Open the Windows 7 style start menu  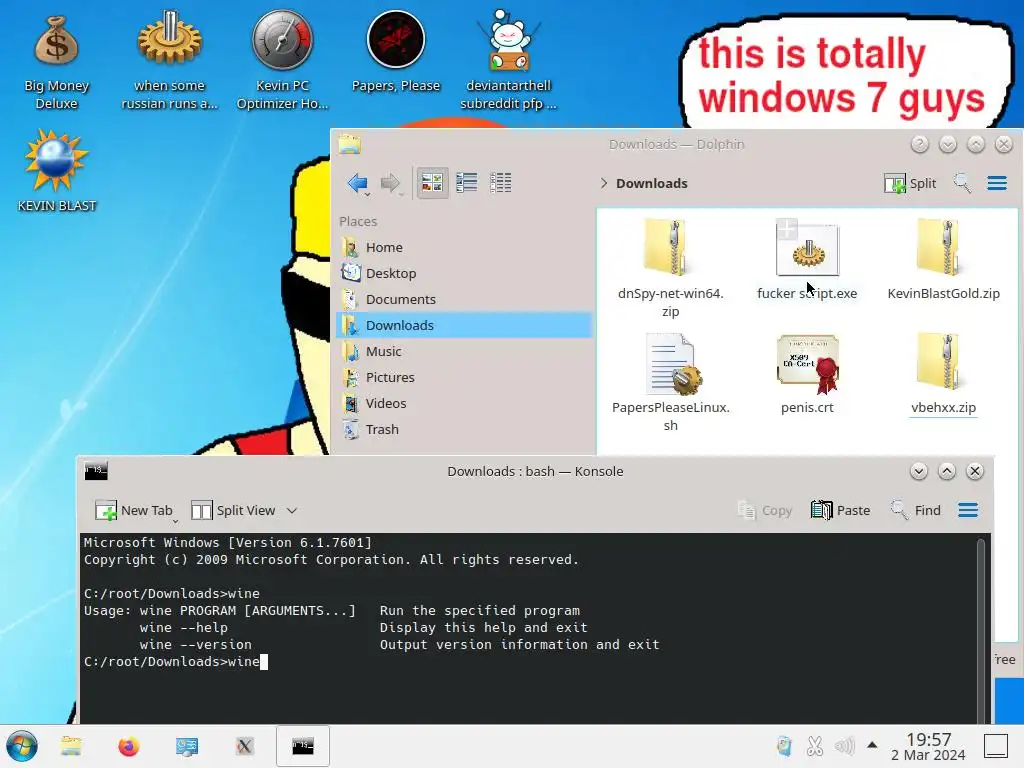[x=22, y=746]
